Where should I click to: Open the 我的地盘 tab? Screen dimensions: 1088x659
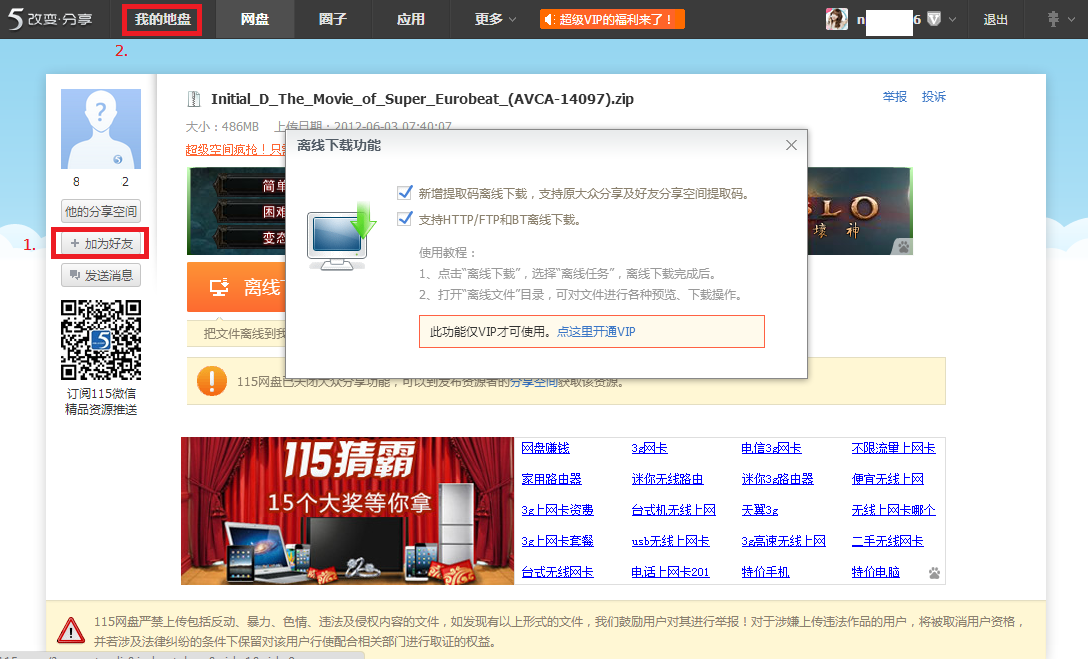point(162,19)
